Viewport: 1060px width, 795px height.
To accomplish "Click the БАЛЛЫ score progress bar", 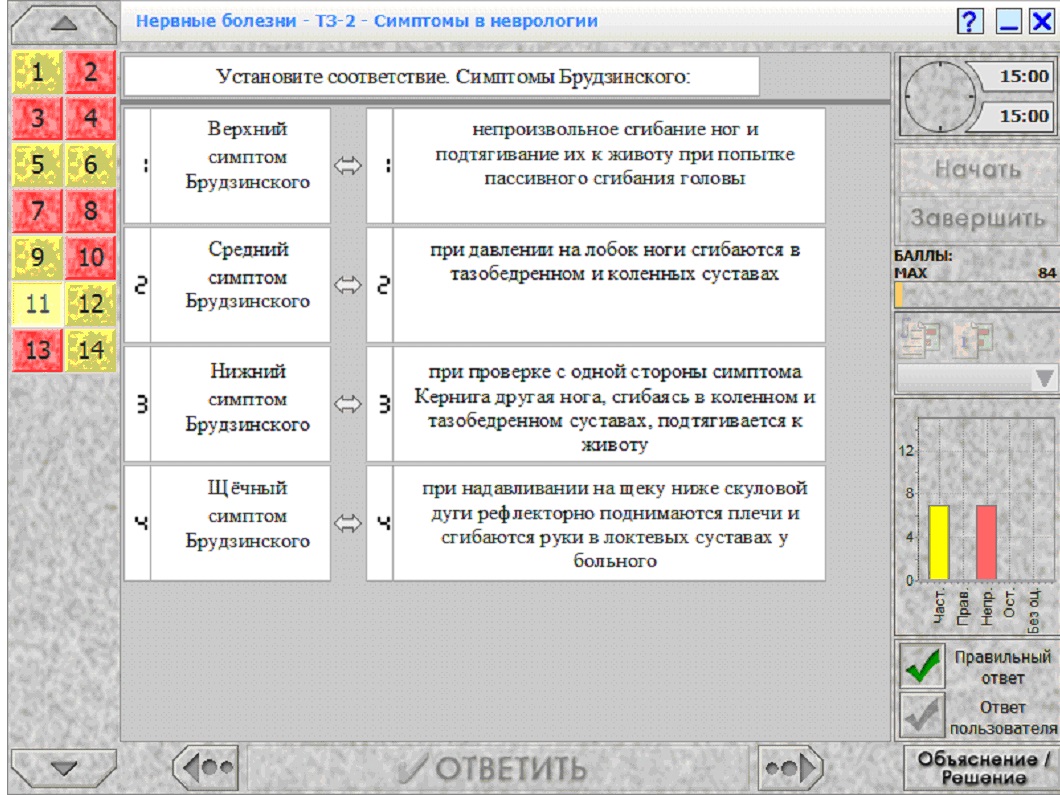I will point(977,295).
